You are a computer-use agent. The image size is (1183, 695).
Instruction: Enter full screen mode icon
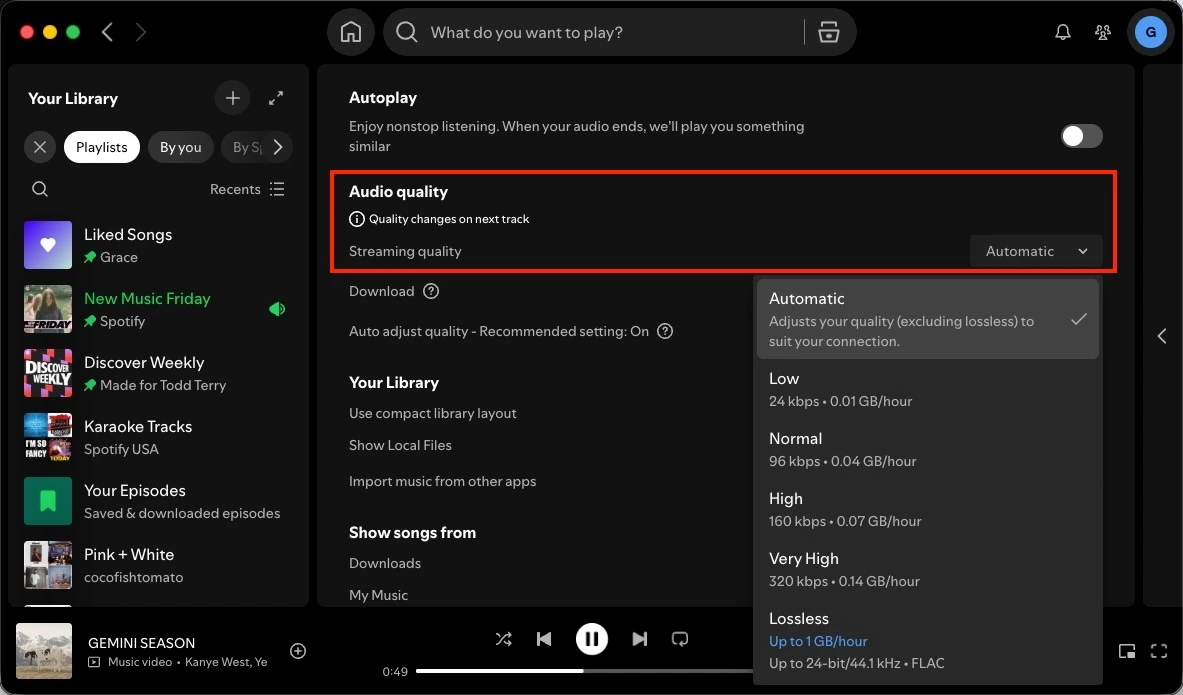pos(1159,651)
